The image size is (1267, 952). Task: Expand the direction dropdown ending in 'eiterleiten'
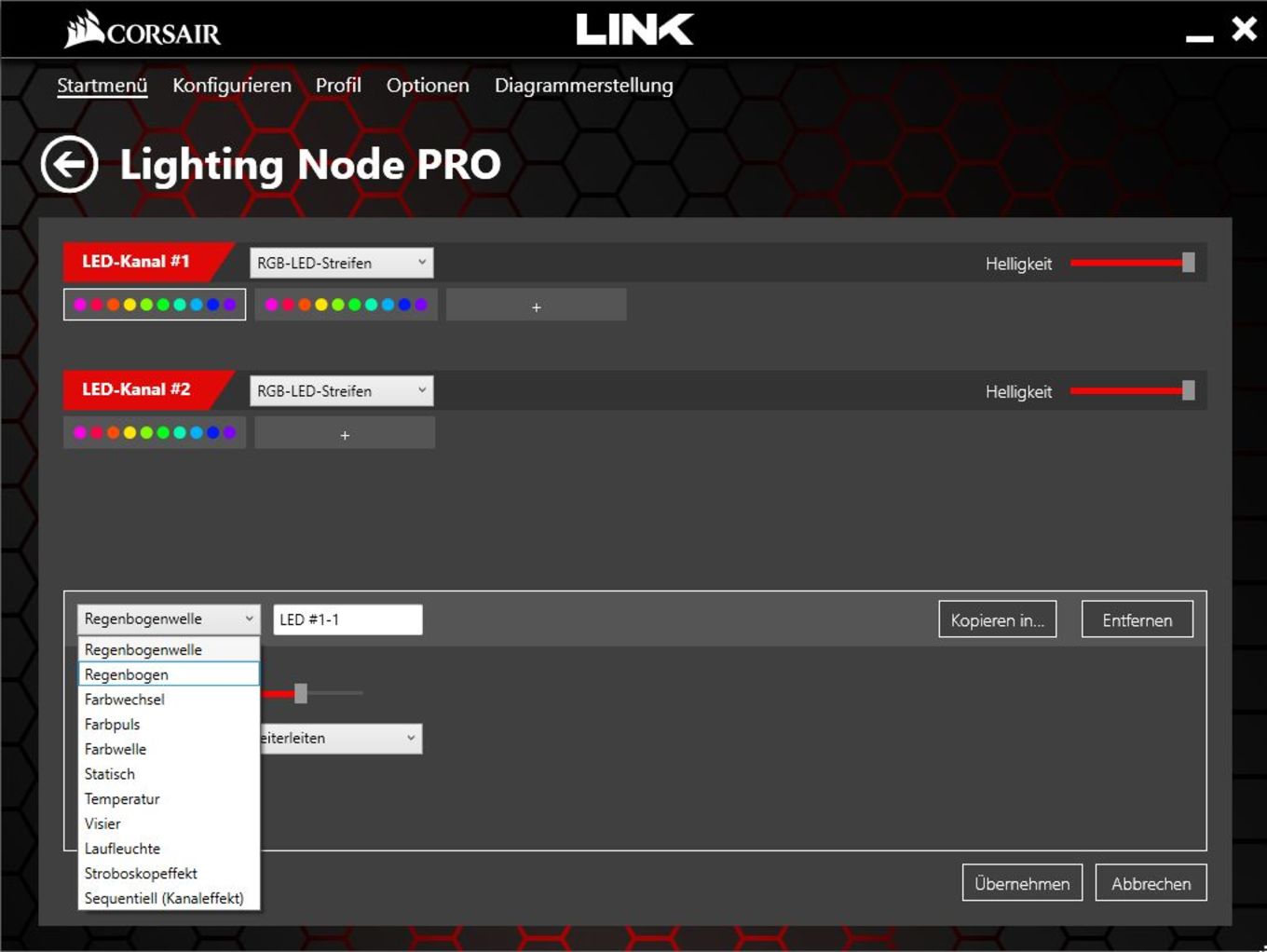[341, 738]
